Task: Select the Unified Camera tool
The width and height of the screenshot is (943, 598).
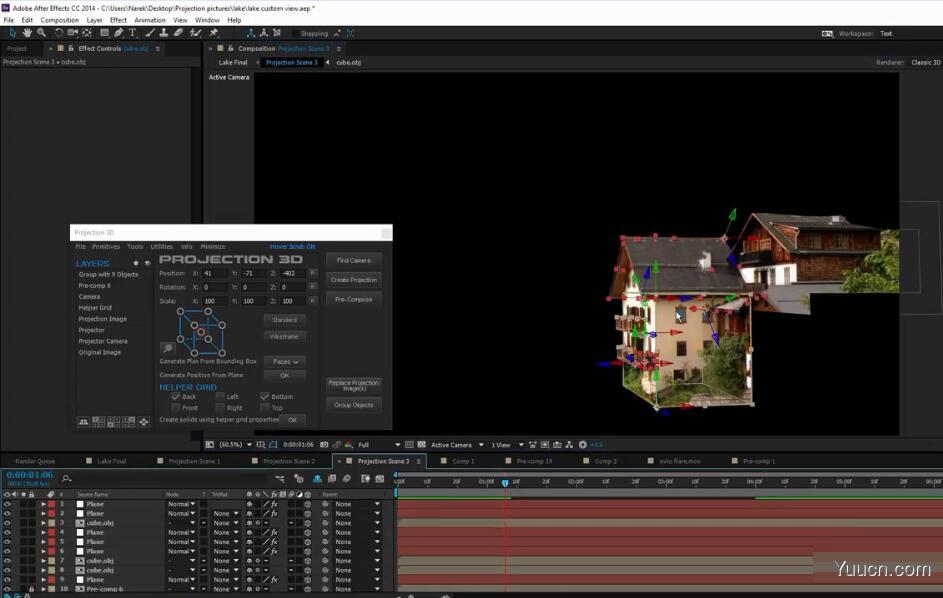Action: 73,33
